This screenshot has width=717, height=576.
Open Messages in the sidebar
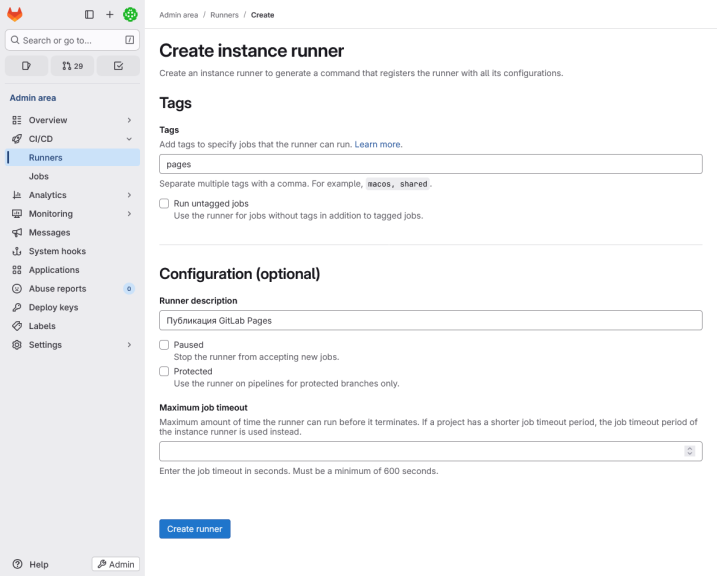point(72,233)
